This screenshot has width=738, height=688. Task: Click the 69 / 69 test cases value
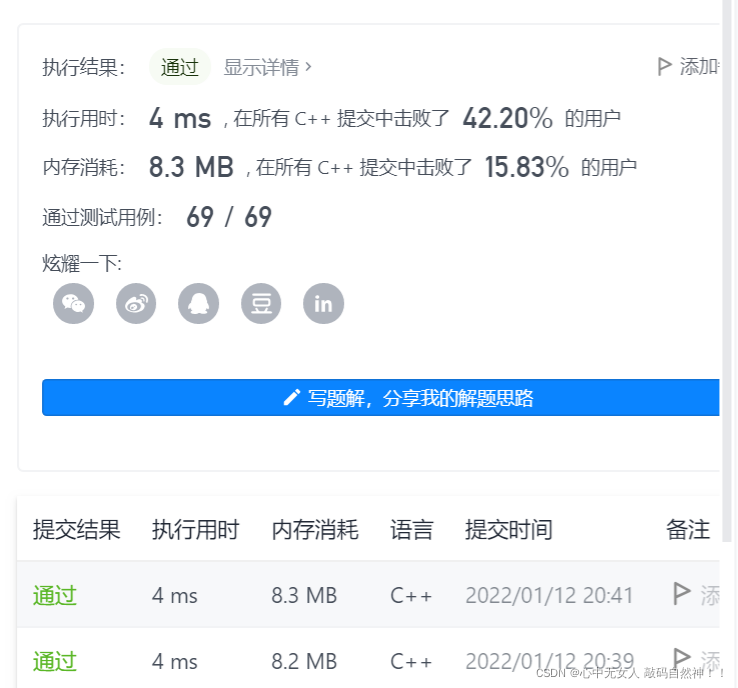point(229,217)
